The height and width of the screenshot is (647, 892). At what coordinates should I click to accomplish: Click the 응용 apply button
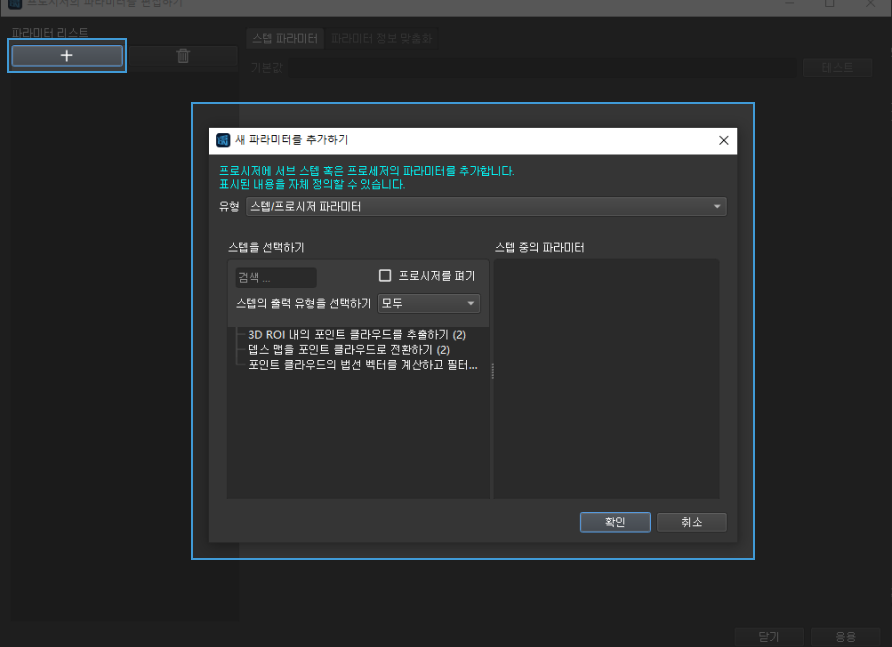pos(845,637)
